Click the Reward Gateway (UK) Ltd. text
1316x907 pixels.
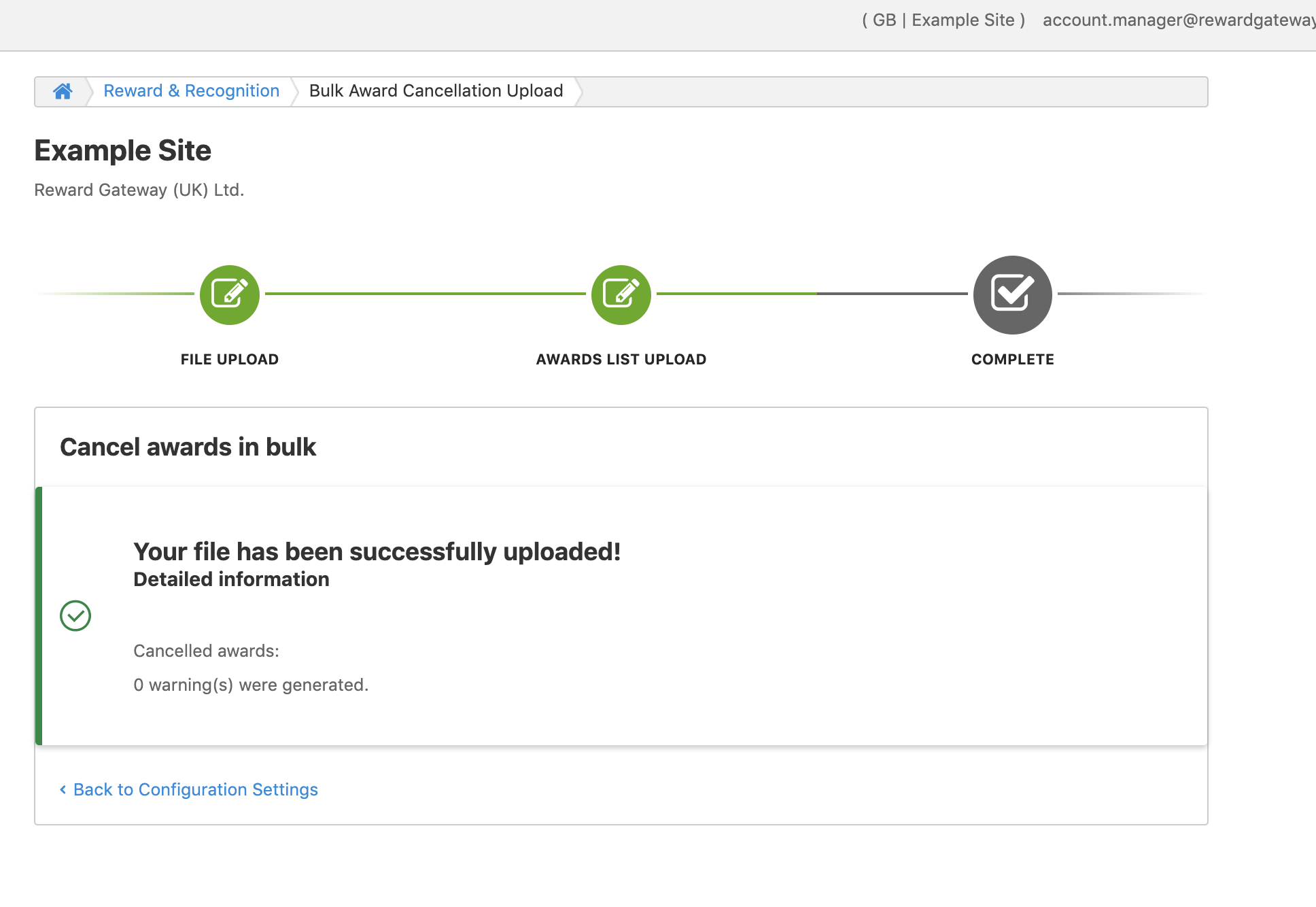click(x=139, y=190)
